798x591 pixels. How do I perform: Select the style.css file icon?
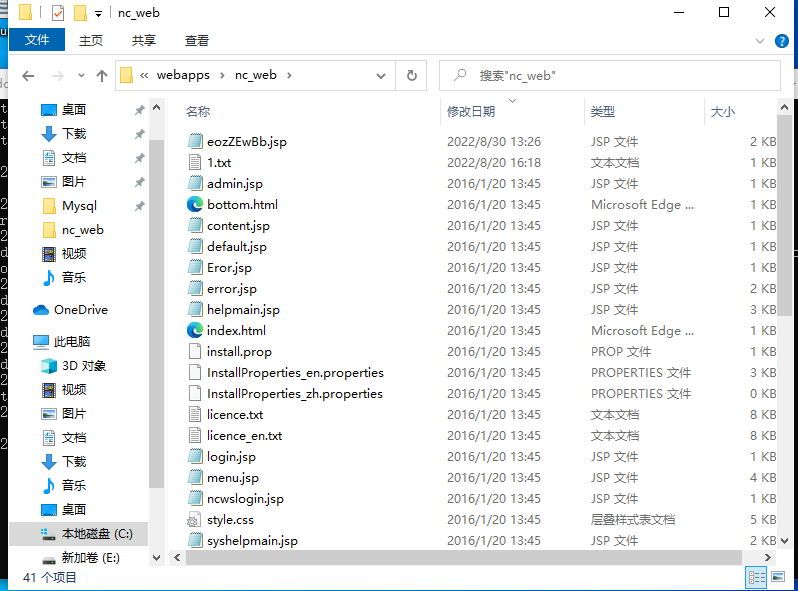pyautogui.click(x=194, y=520)
